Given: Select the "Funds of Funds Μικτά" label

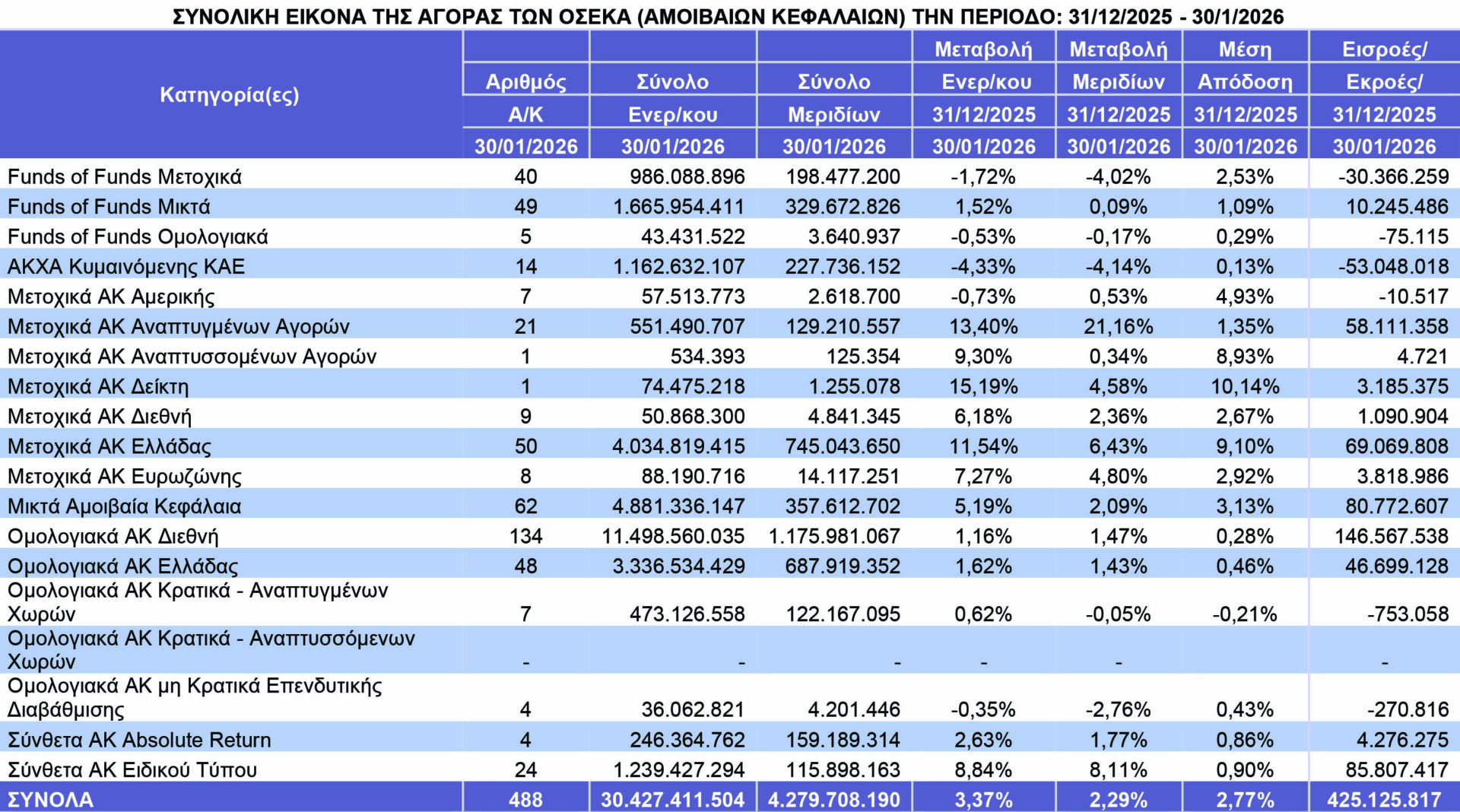Looking at the screenshot, I should pyautogui.click(x=109, y=207).
